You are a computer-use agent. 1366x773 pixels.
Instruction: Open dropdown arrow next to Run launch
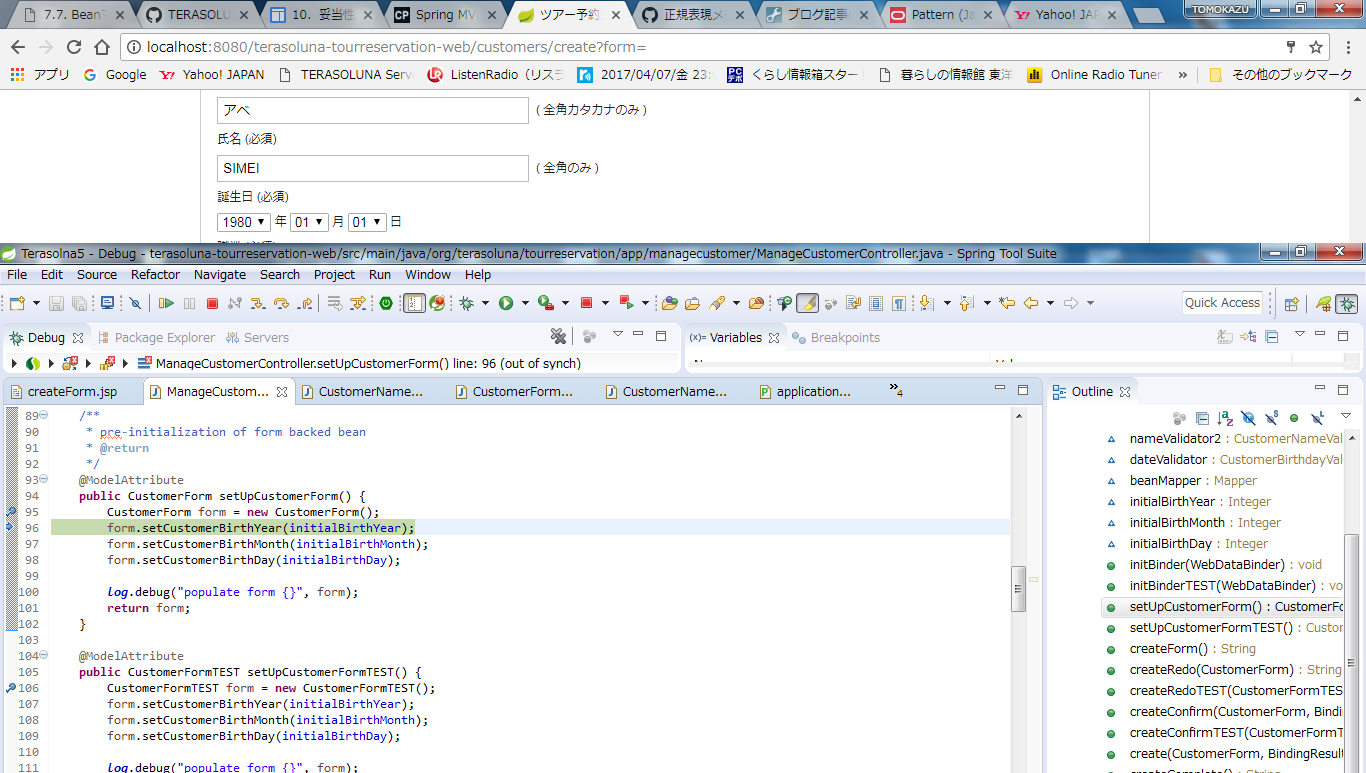point(525,303)
